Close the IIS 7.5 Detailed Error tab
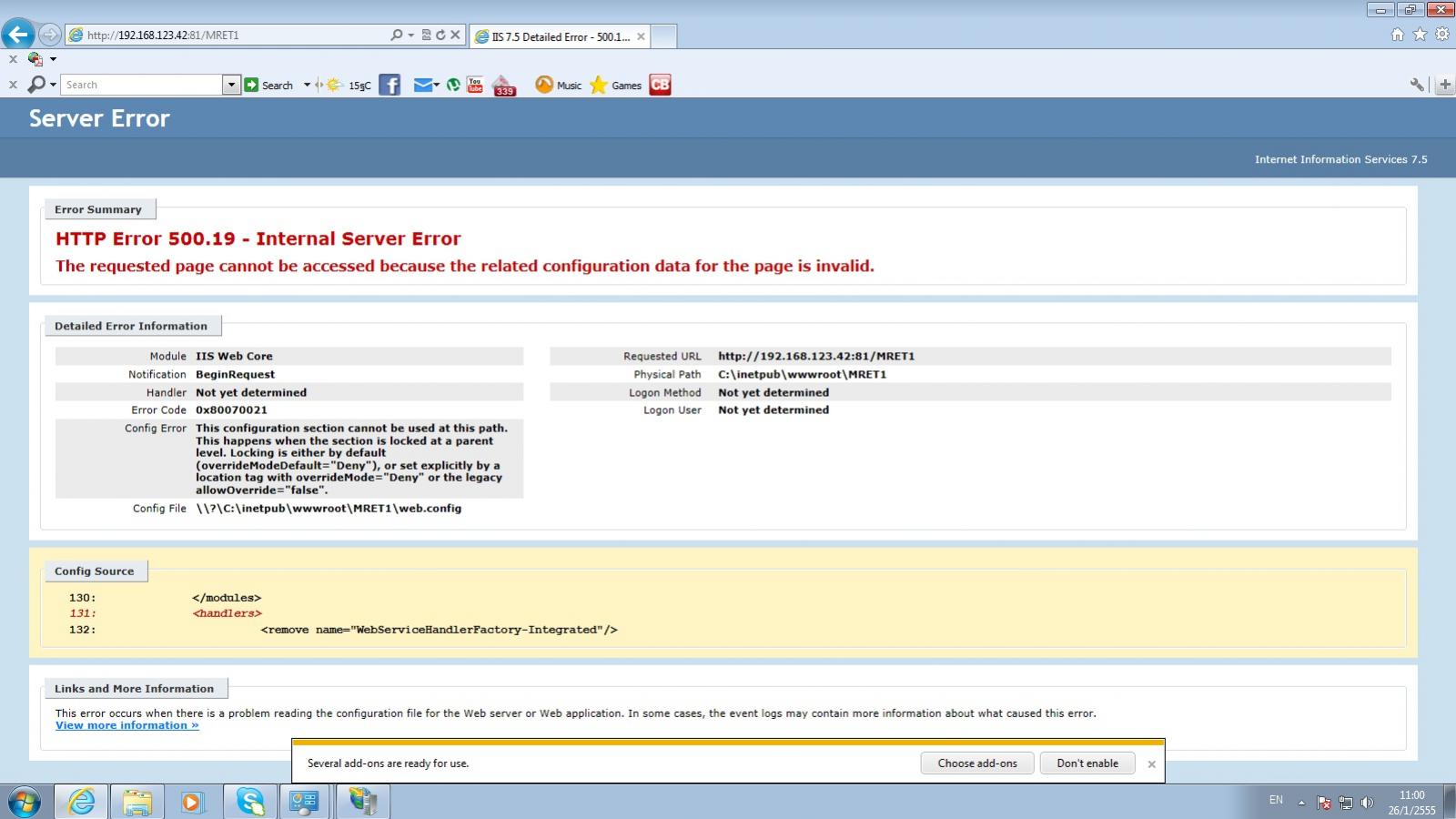Viewport: 1456px width, 819px height. pos(641,36)
